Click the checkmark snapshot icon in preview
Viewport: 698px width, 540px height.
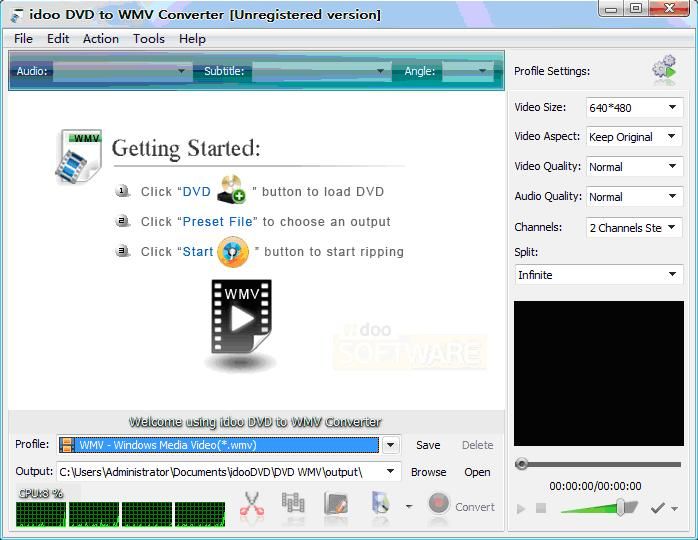tap(657, 508)
